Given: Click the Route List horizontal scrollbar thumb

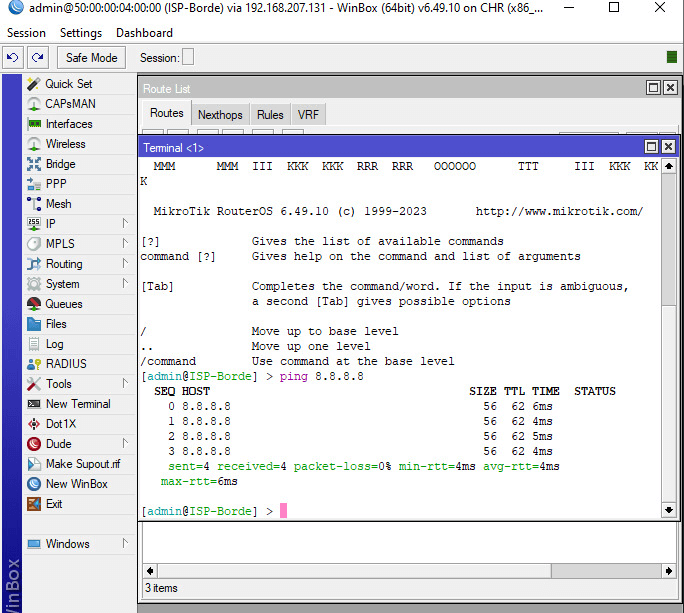Looking at the screenshot, I should point(606,571).
